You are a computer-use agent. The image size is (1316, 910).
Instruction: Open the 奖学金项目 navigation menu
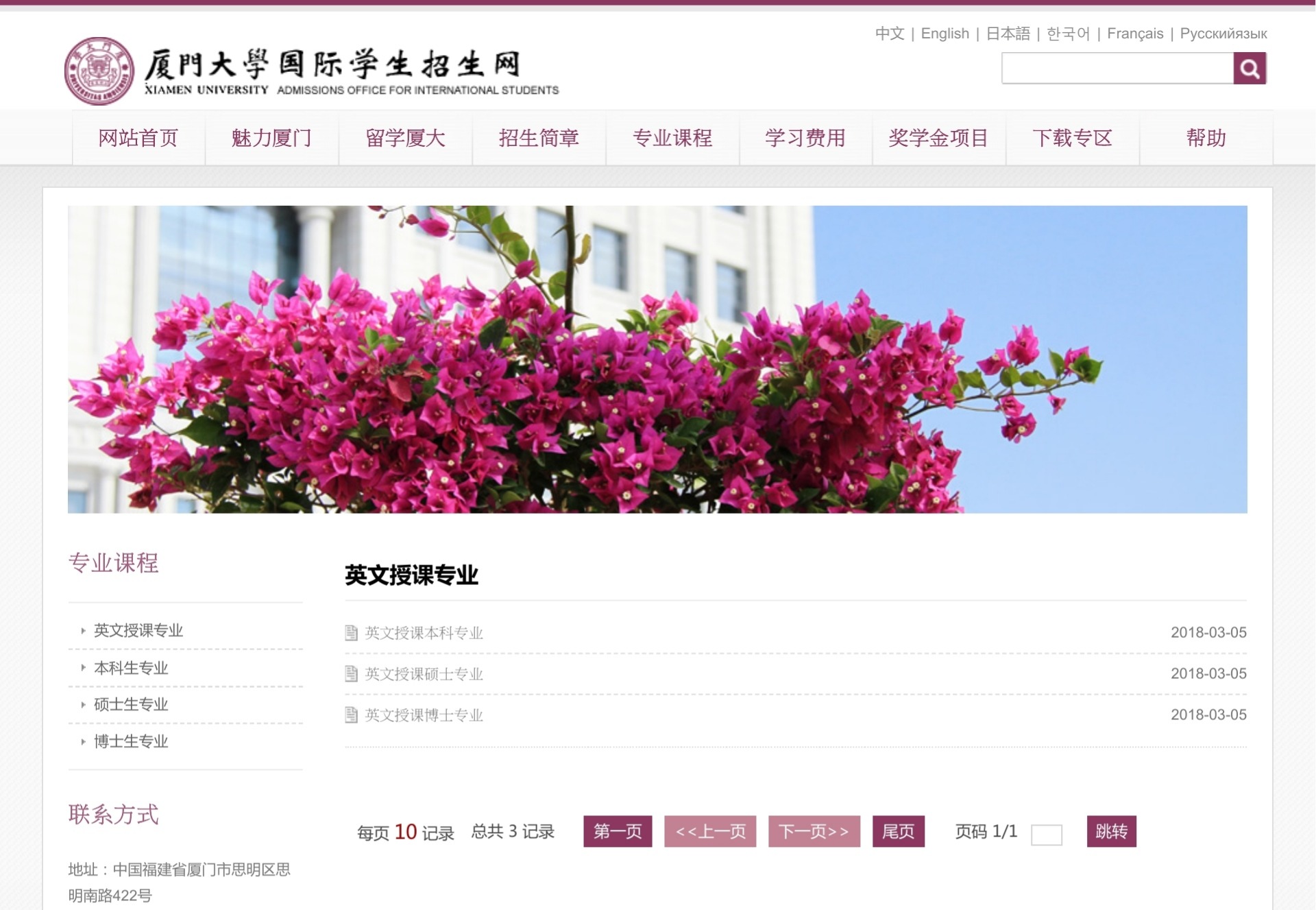click(x=938, y=138)
